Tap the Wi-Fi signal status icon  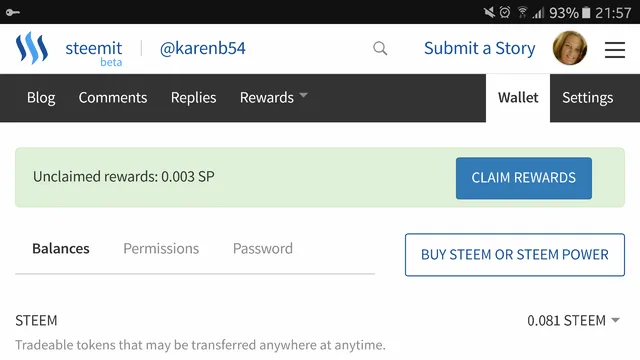click(522, 12)
